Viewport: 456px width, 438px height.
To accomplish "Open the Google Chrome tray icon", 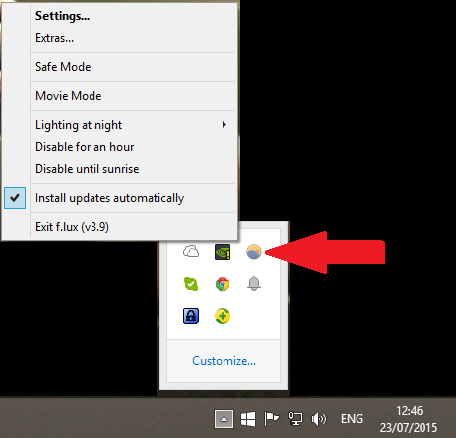I will tap(222, 284).
